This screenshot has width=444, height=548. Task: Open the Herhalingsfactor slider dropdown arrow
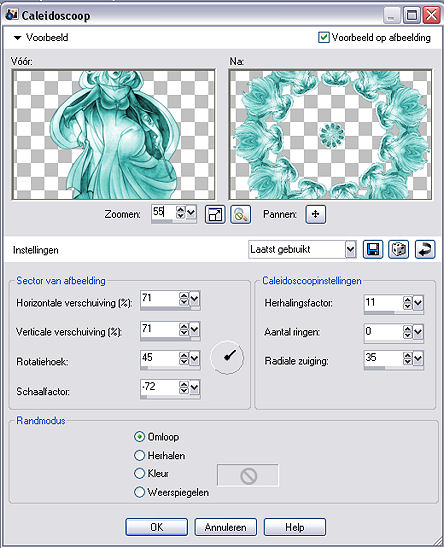point(418,303)
